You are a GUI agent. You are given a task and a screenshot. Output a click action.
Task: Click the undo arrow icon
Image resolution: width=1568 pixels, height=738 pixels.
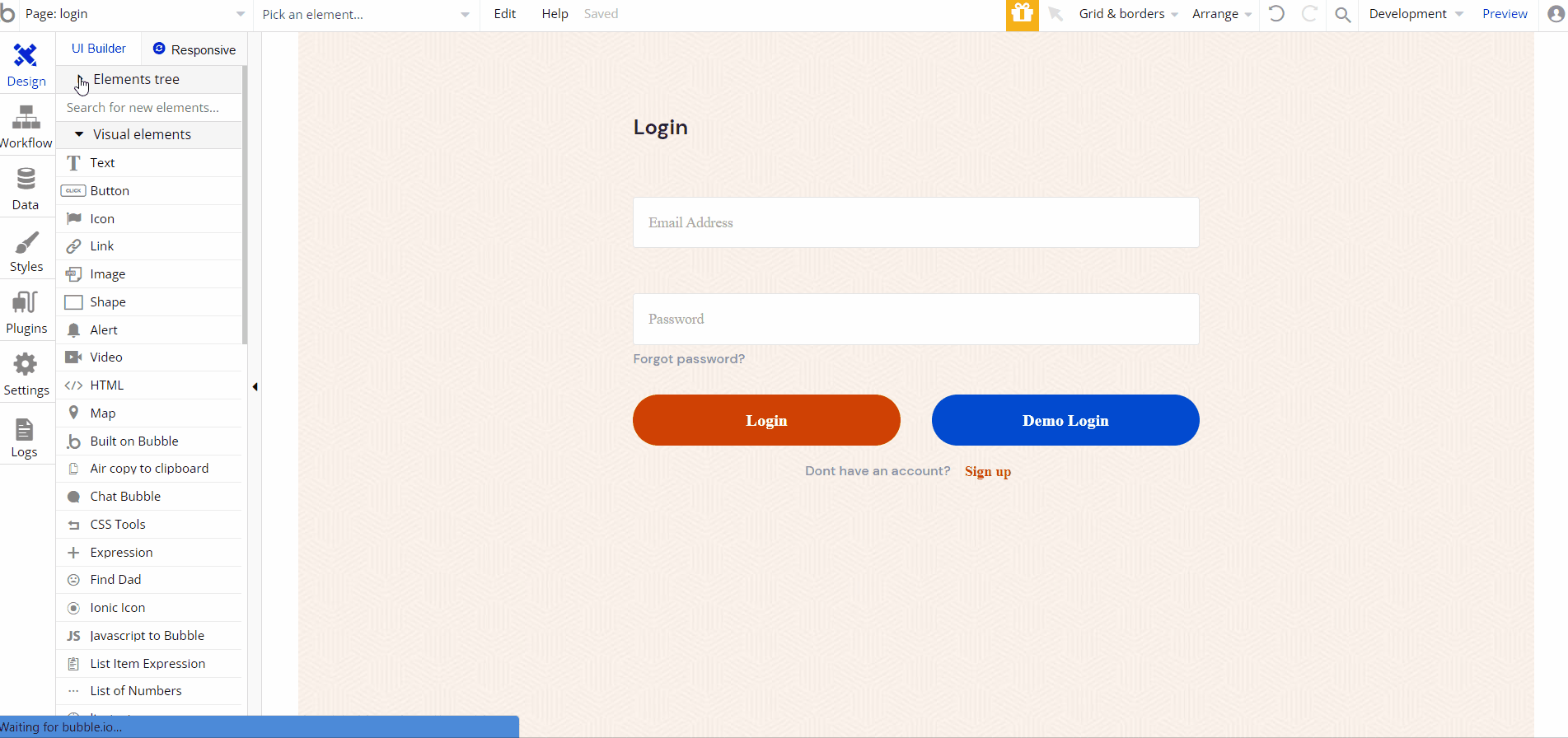[1276, 14]
